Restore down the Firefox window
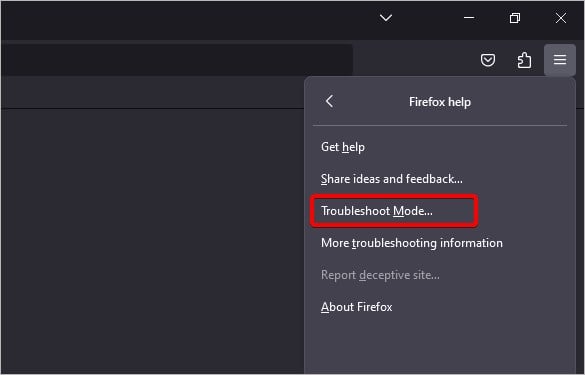This screenshot has width=585, height=375. click(x=515, y=18)
